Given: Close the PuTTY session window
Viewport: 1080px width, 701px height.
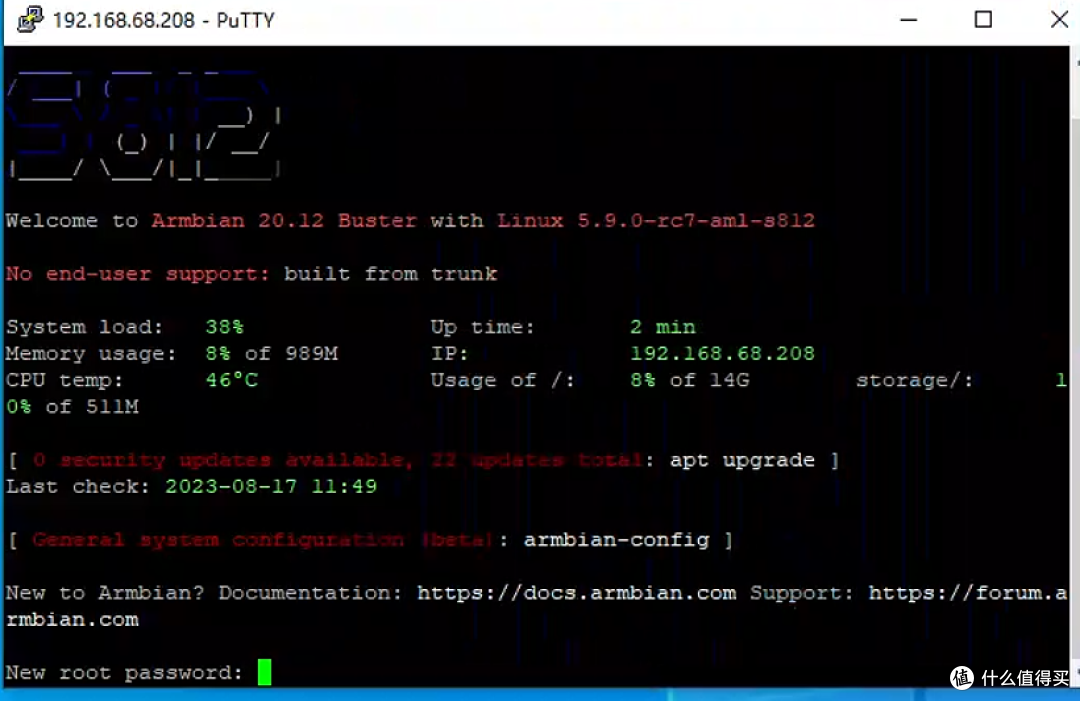Looking at the screenshot, I should (x=1059, y=20).
